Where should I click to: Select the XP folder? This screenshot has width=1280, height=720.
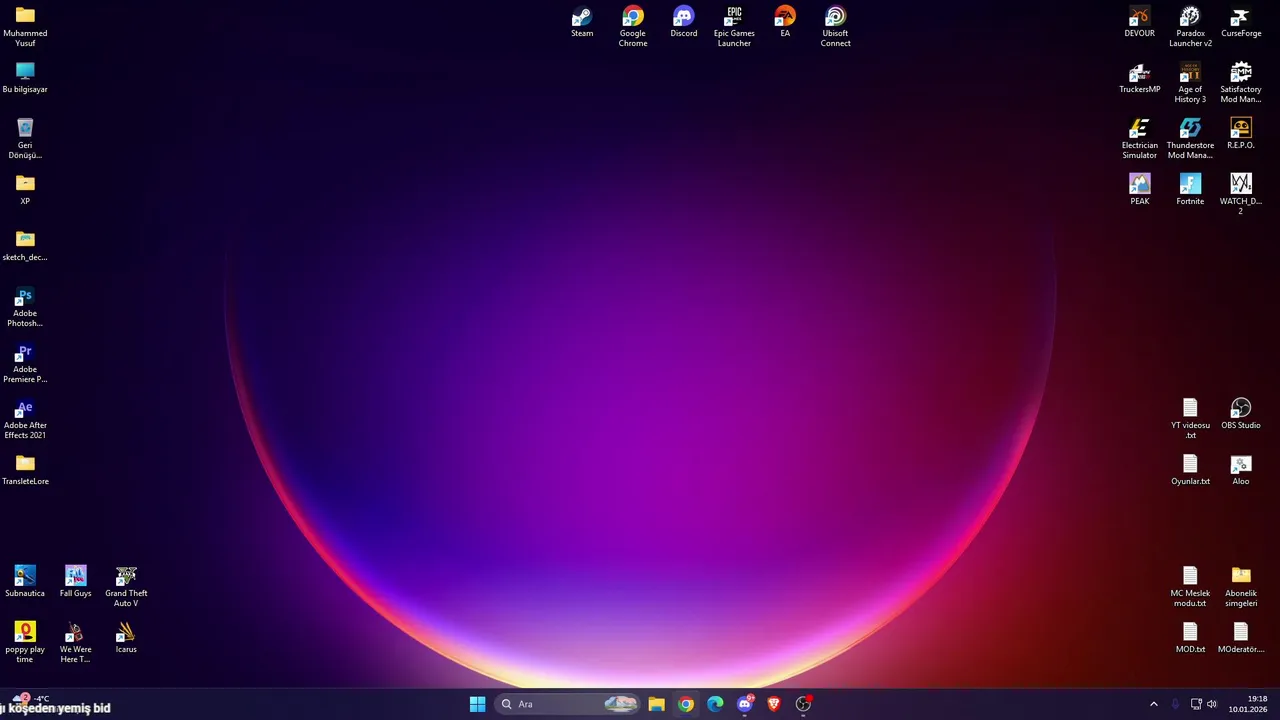pyautogui.click(x=25, y=190)
